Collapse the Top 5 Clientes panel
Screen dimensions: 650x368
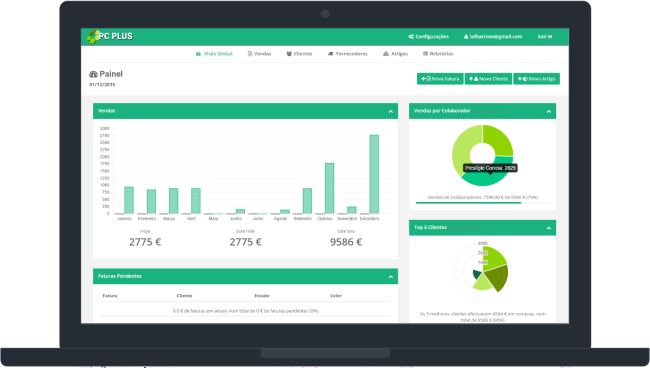click(548, 228)
